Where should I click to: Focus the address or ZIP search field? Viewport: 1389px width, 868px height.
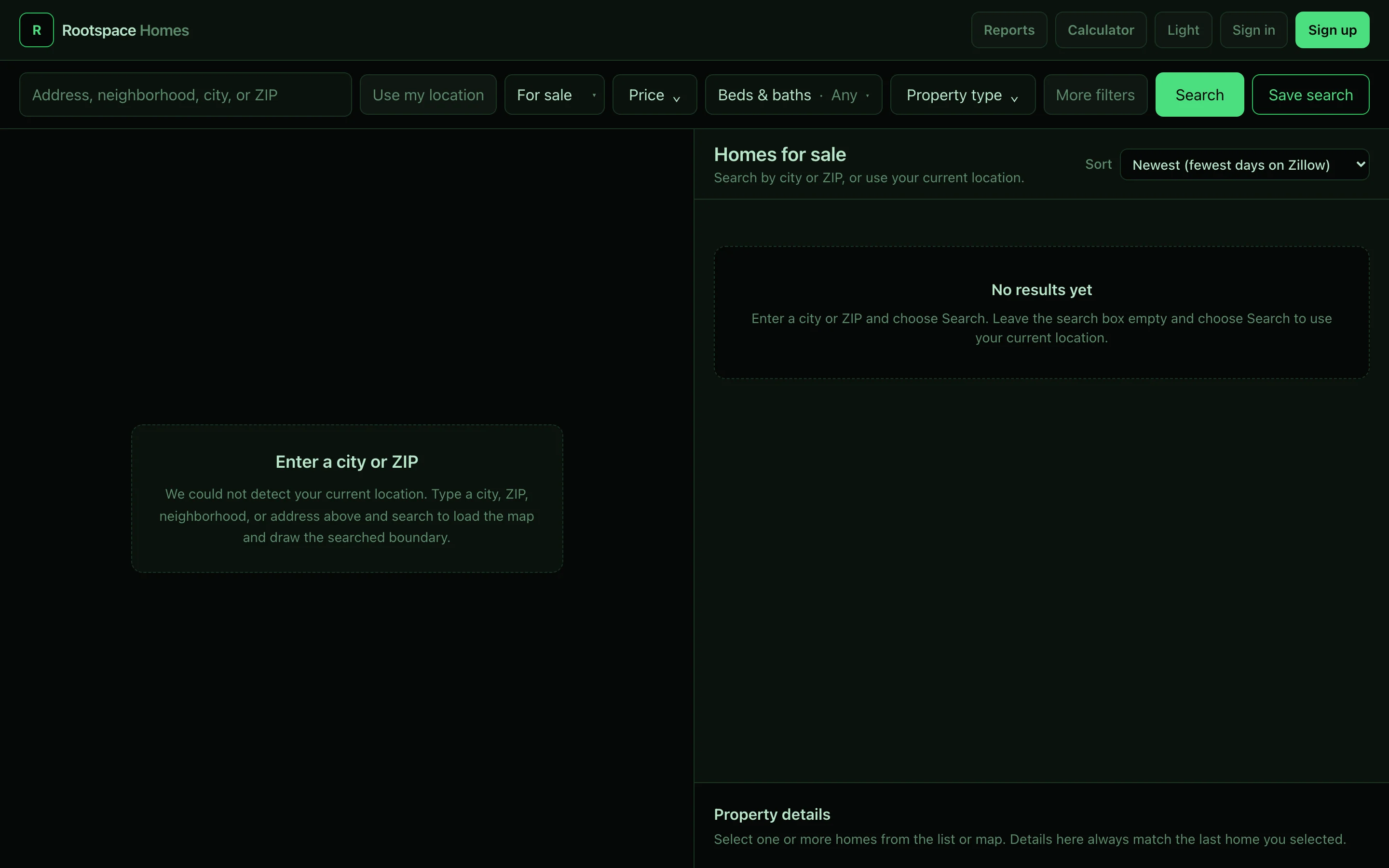click(x=185, y=95)
